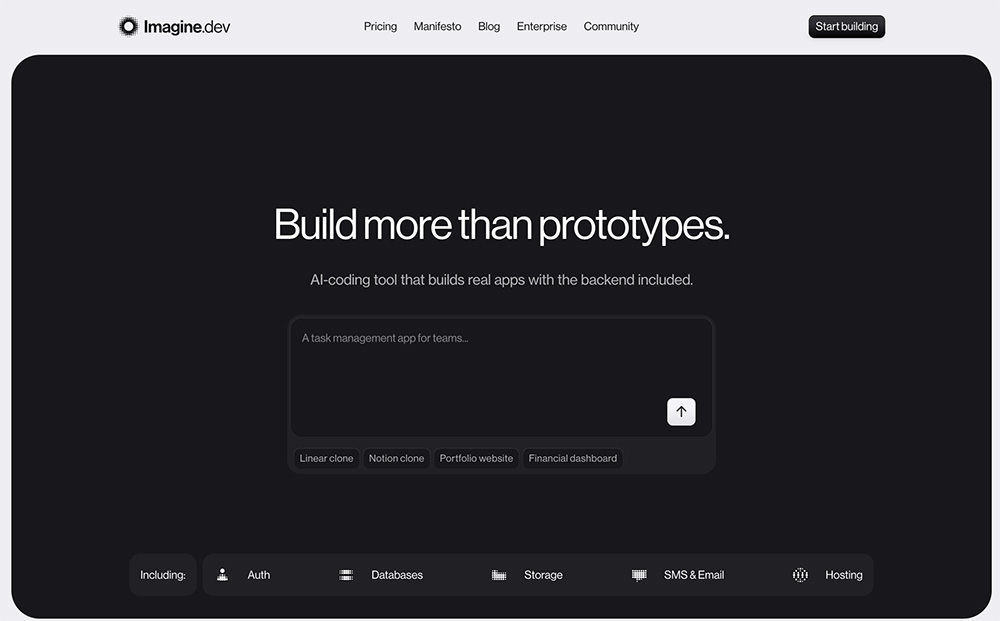Click the Storage icon
1000x621 pixels.
click(x=499, y=575)
